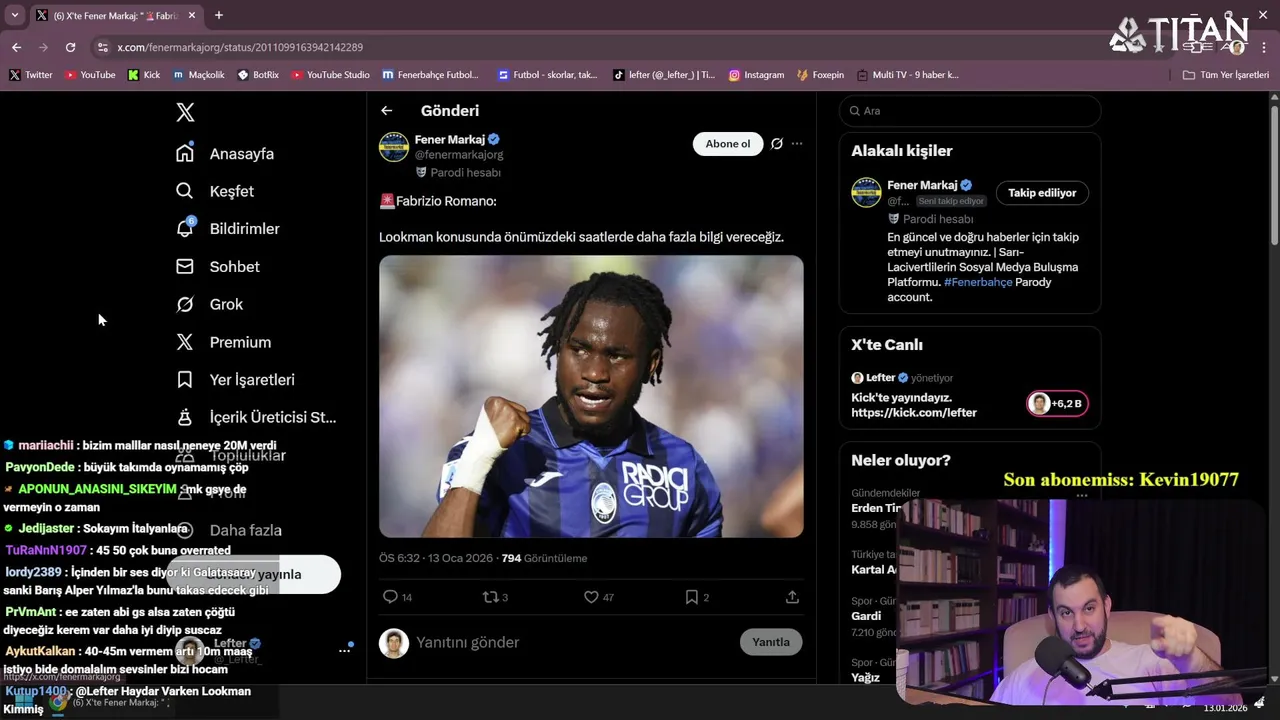1280x720 pixels.
Task: Open Sohbet messages
Action: click(218, 267)
